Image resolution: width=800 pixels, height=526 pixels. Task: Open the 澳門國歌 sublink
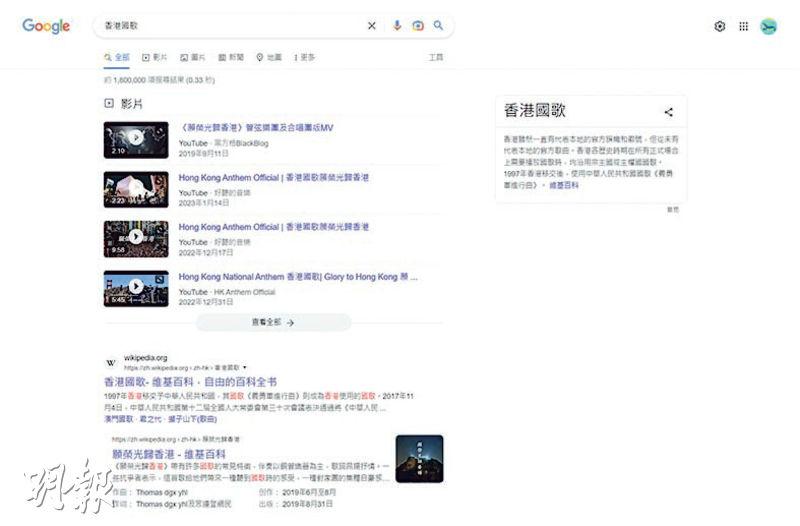coord(118,419)
